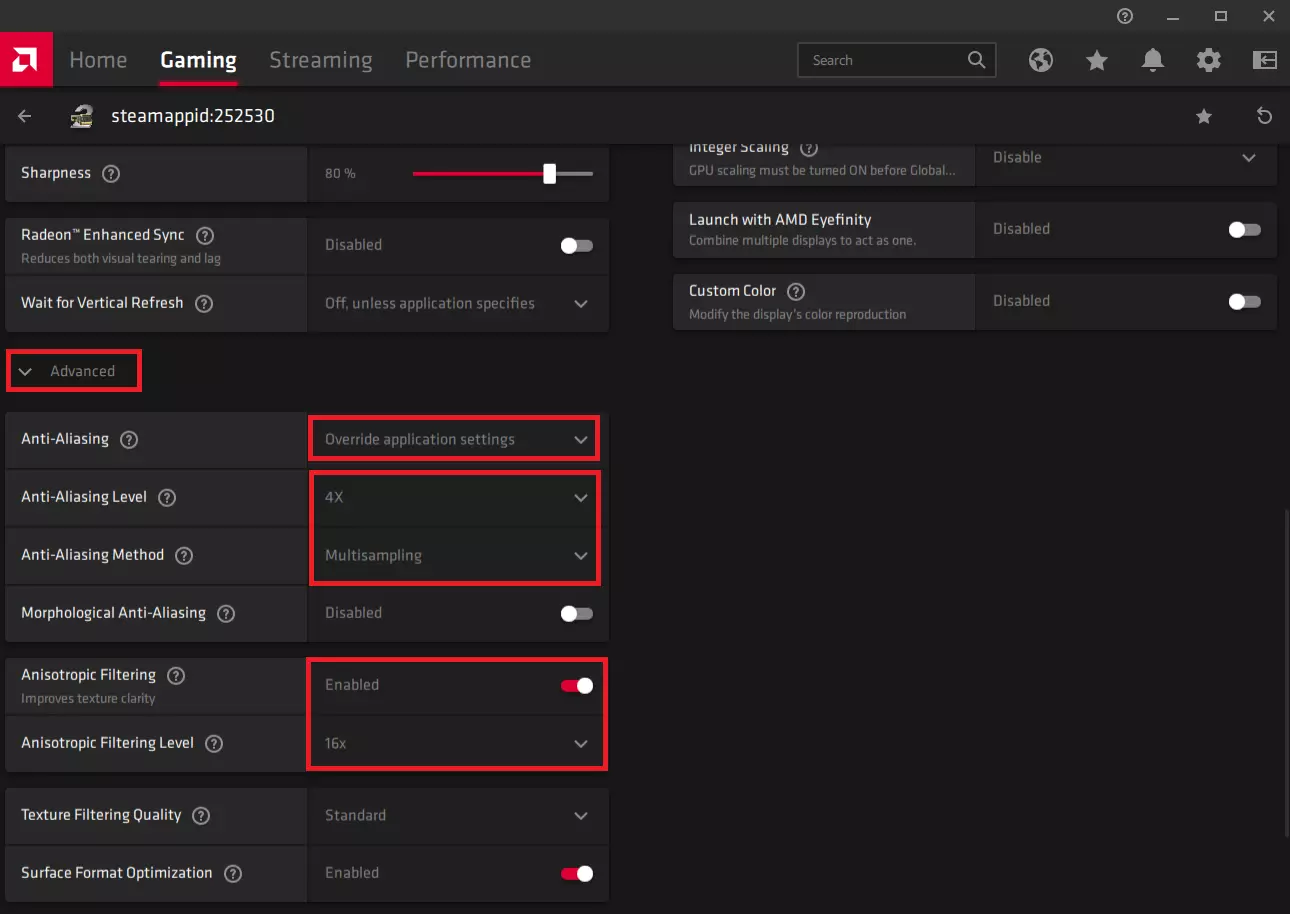1290x914 pixels.
Task: Switch to the Home tab
Action: [x=98, y=60]
